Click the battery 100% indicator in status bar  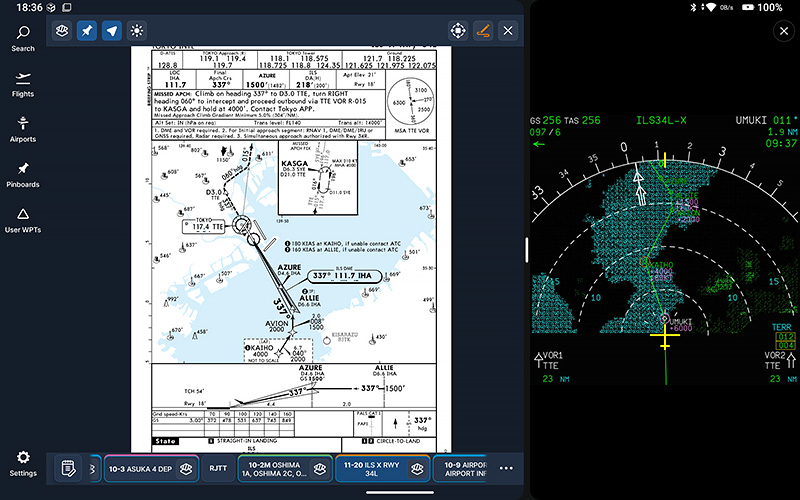(x=763, y=7)
